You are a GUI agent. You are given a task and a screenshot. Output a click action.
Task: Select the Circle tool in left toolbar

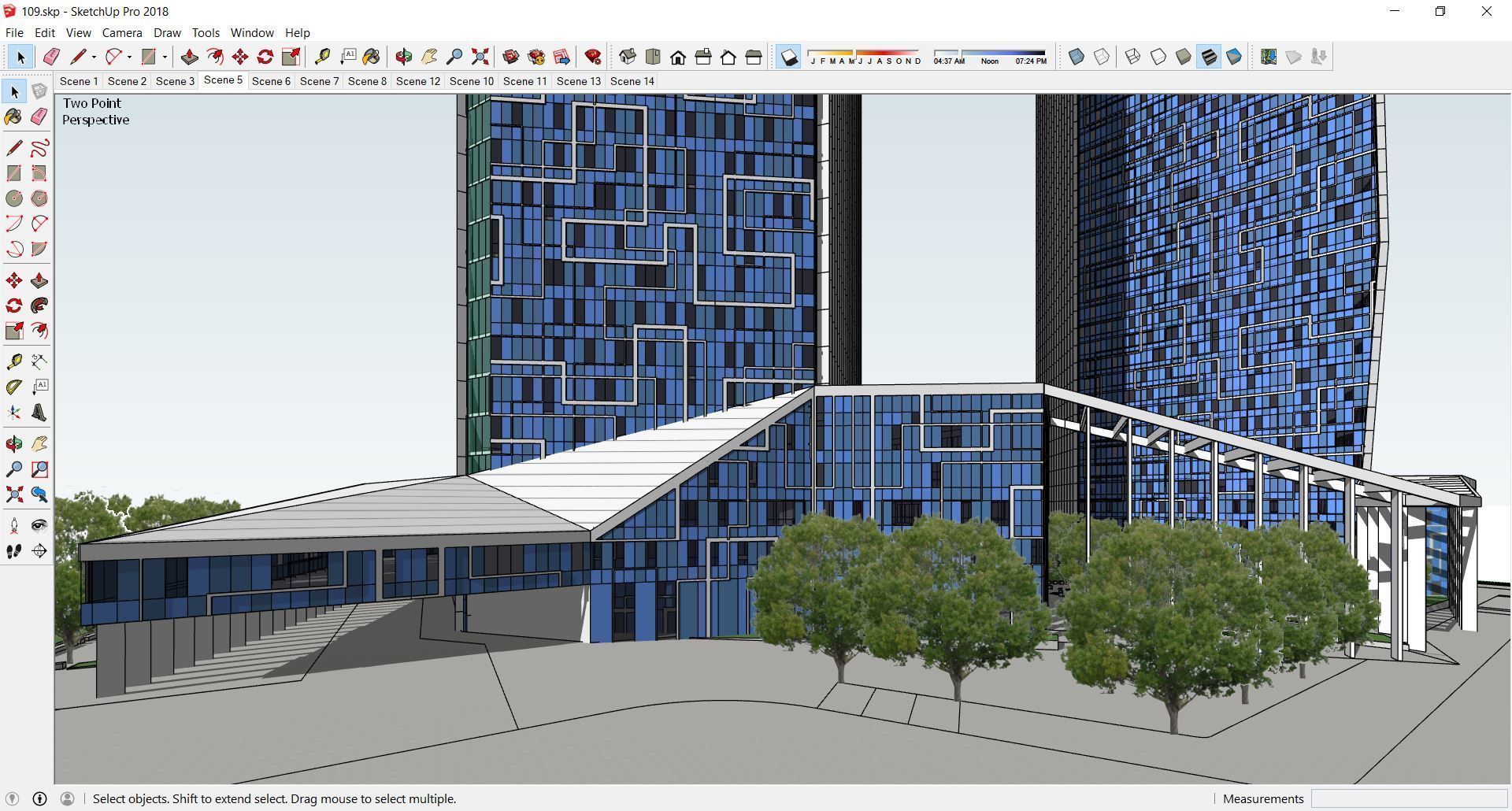pyautogui.click(x=14, y=198)
